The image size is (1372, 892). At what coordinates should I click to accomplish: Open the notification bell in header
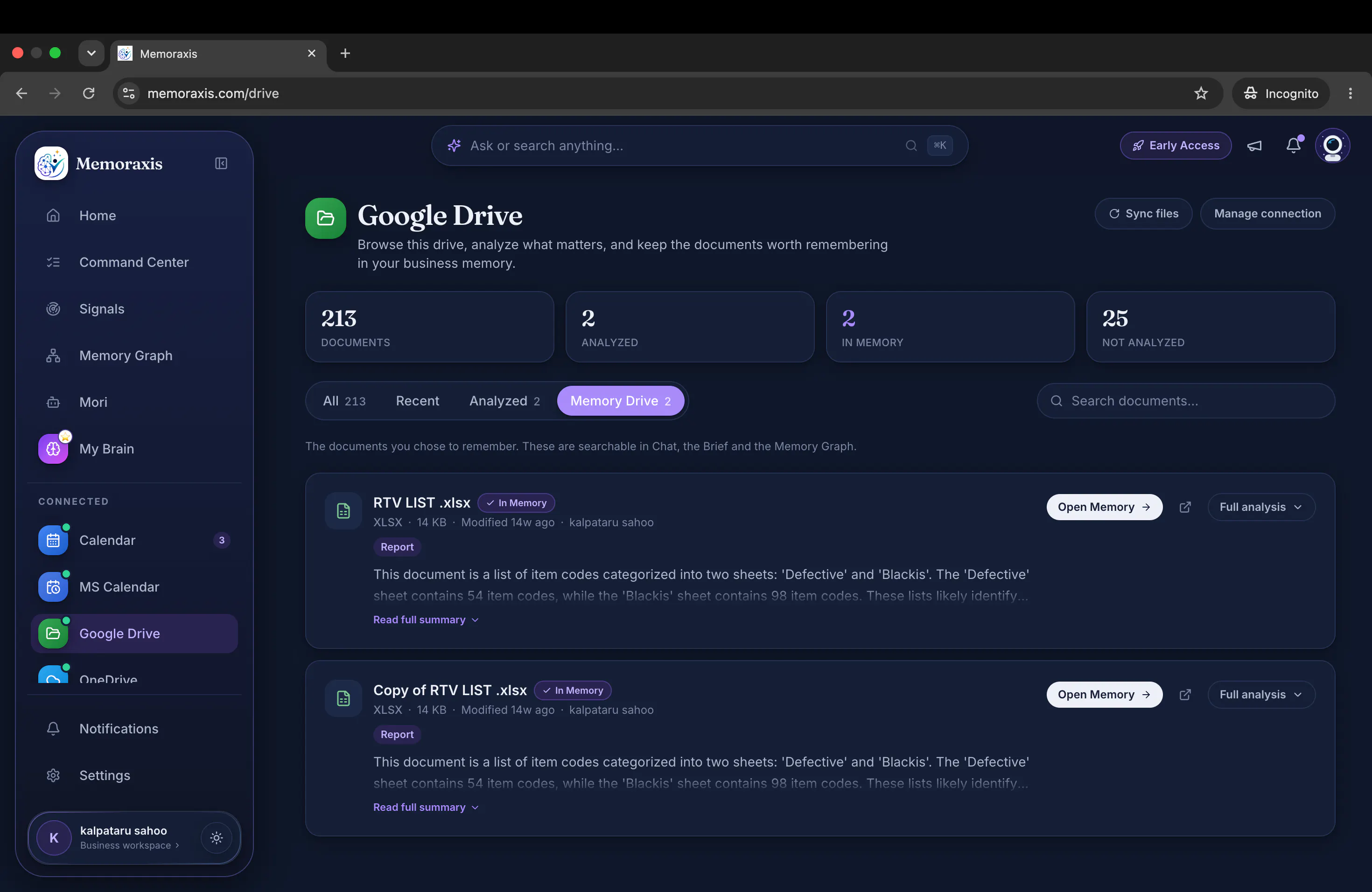1294,146
